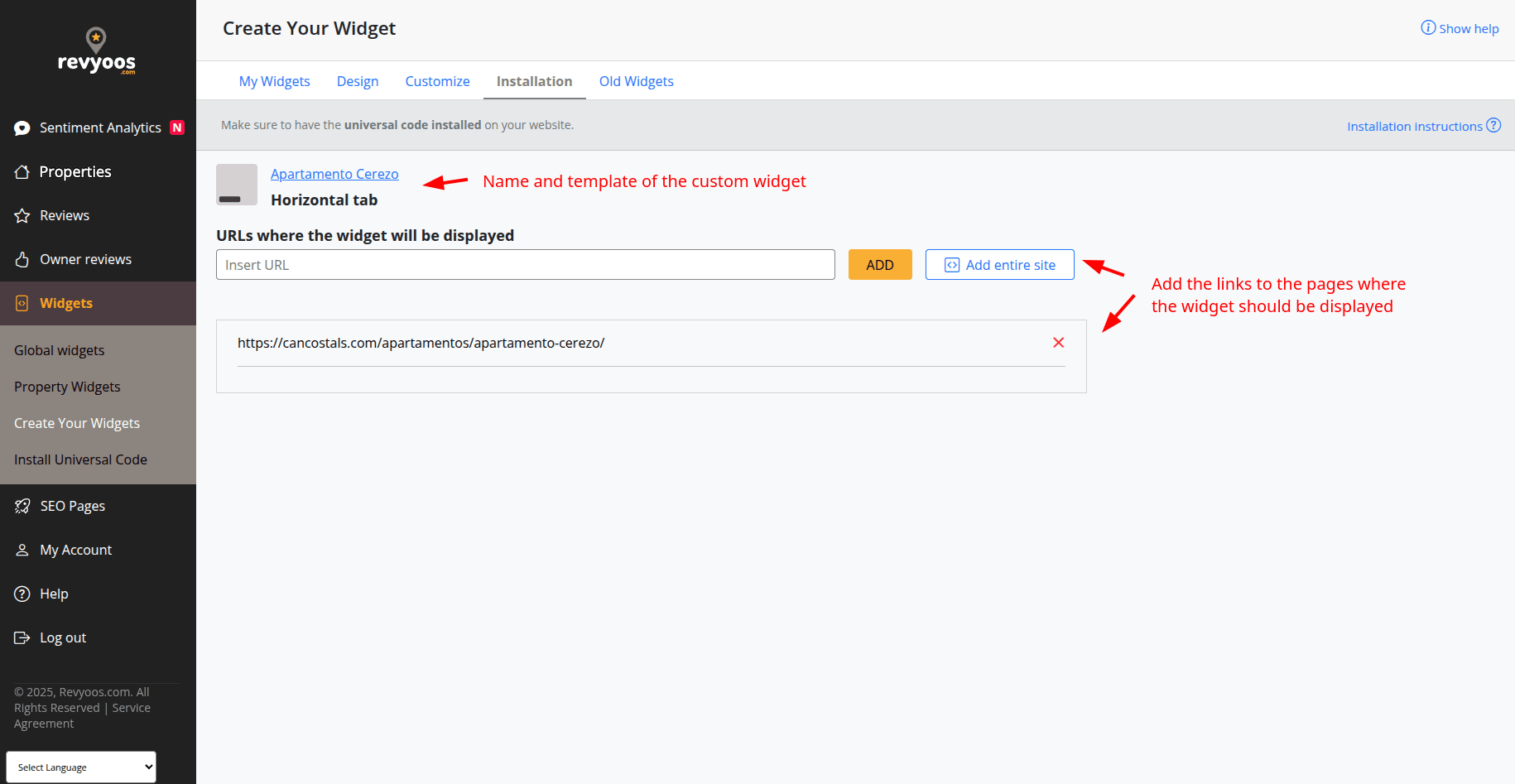The height and width of the screenshot is (784, 1515).
Task: Click the Properties house icon
Action: point(22,172)
